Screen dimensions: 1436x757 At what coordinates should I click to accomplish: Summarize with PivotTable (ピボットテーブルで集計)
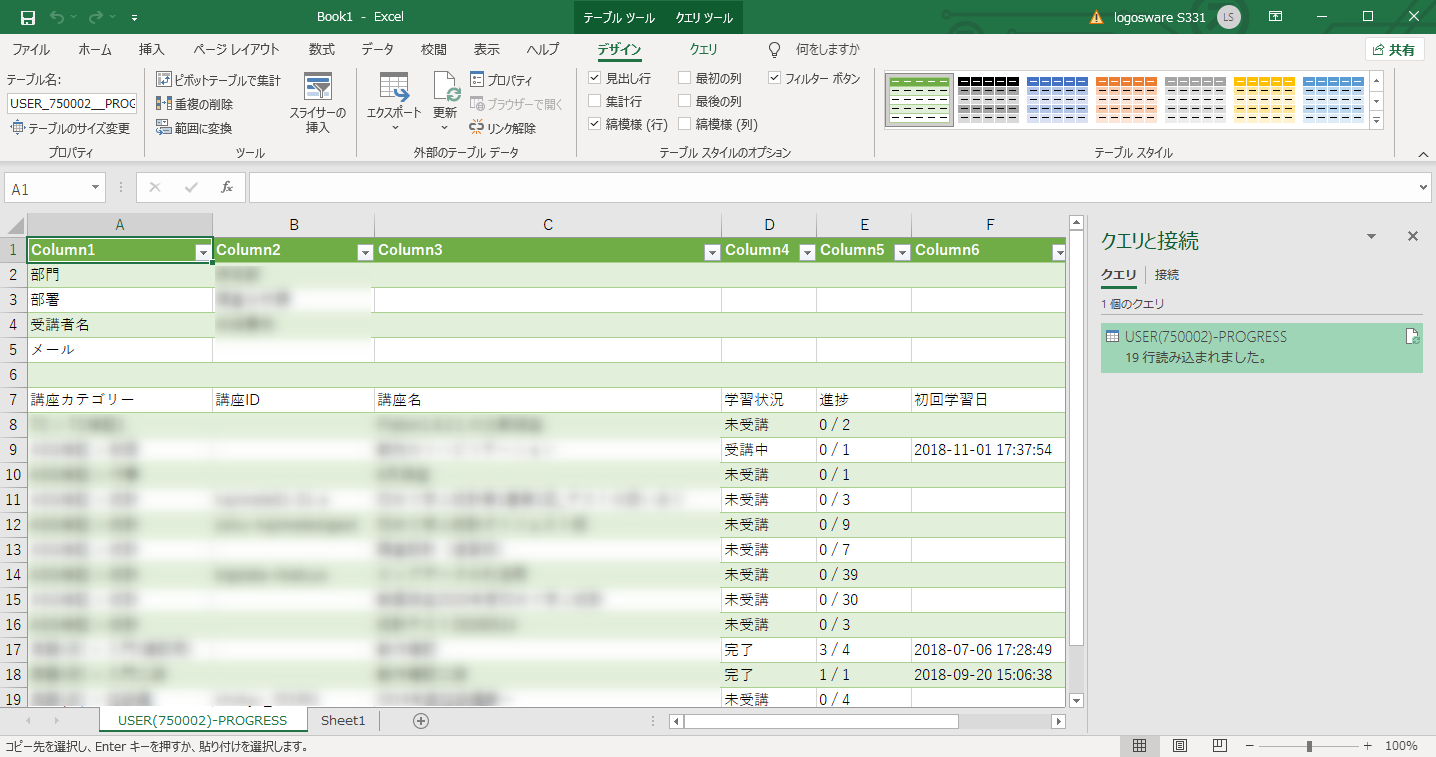tap(219, 80)
